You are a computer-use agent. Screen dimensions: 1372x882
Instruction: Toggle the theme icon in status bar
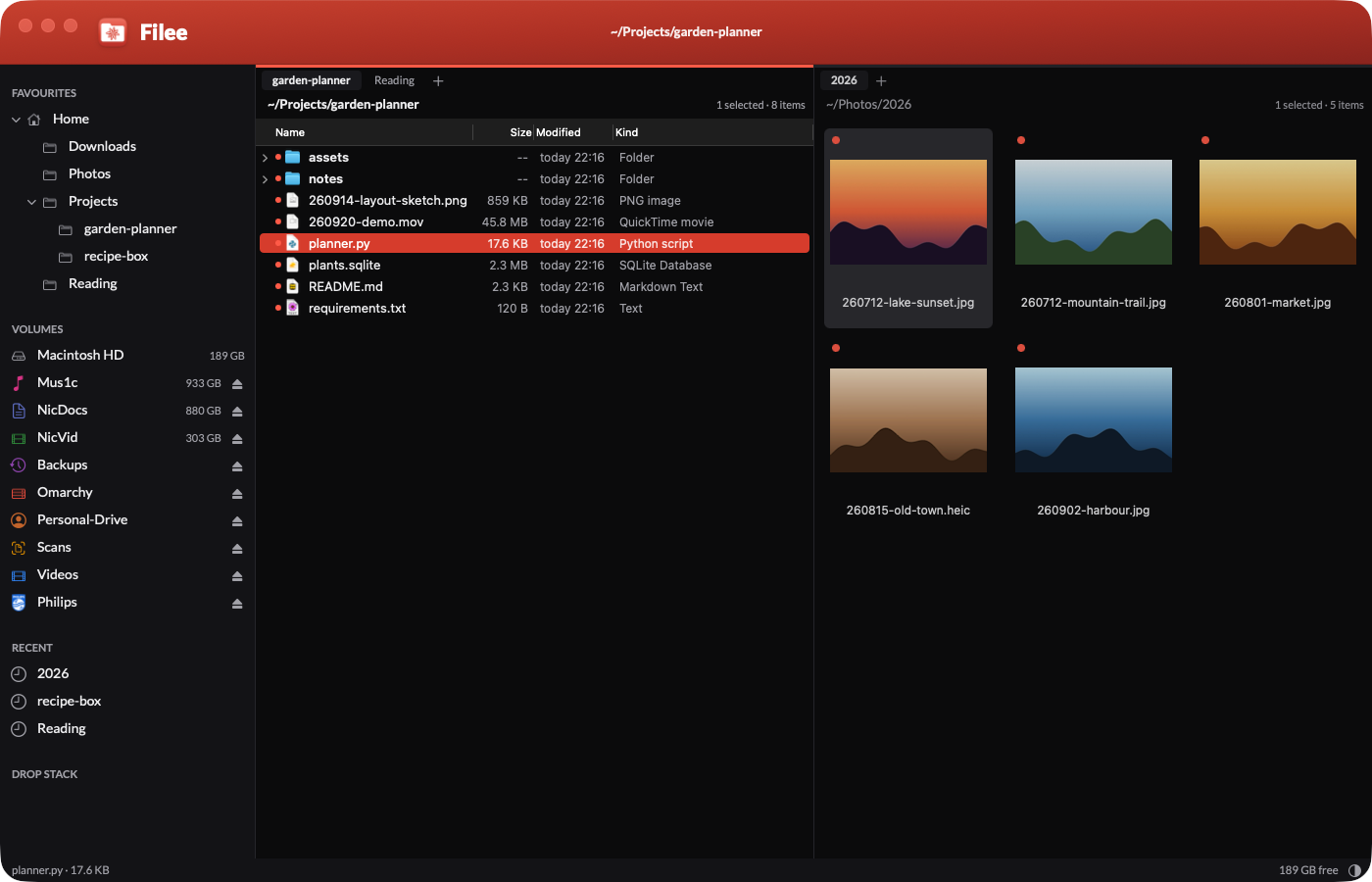pyautogui.click(x=1354, y=870)
